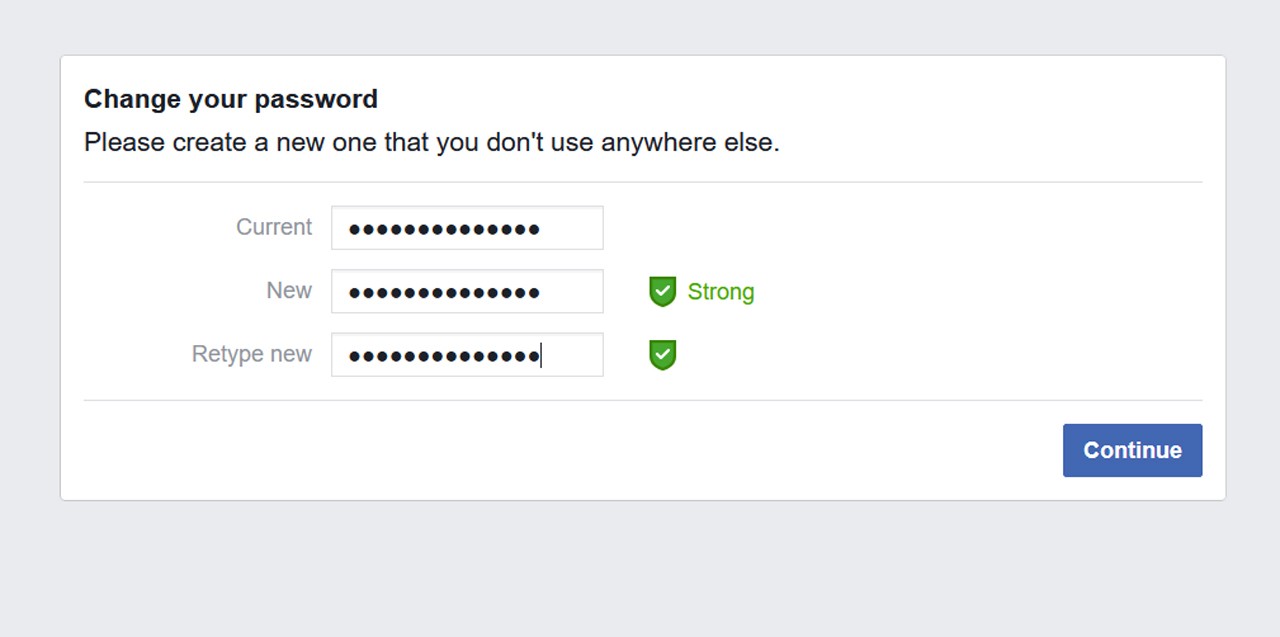Click into the Retype new password field

point(467,355)
